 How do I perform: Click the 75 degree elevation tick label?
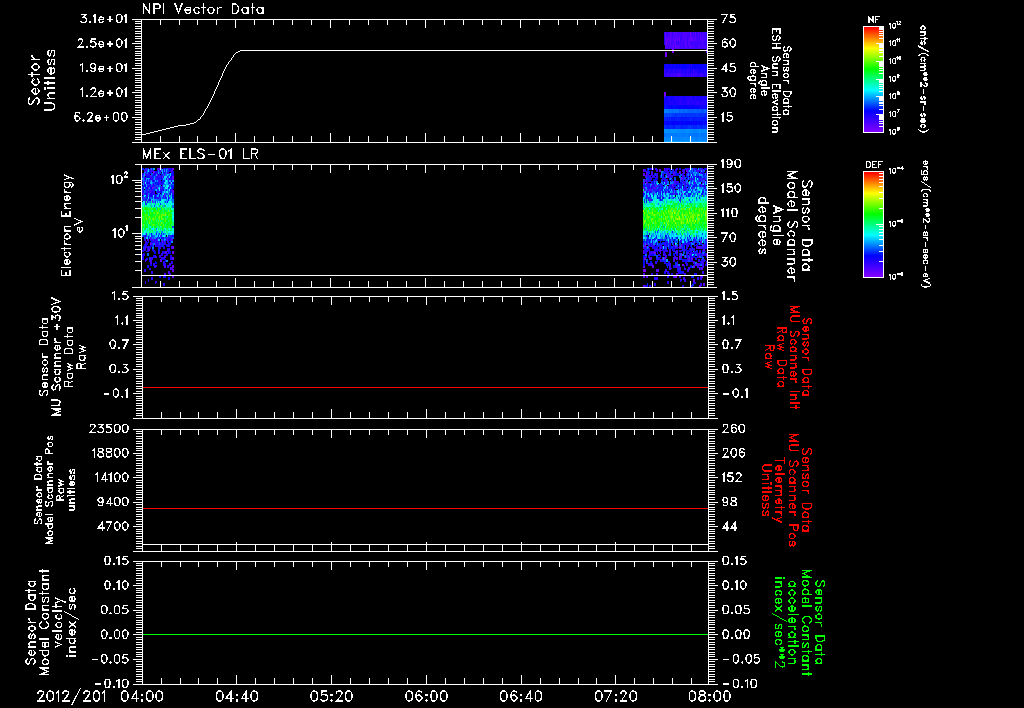729,18
